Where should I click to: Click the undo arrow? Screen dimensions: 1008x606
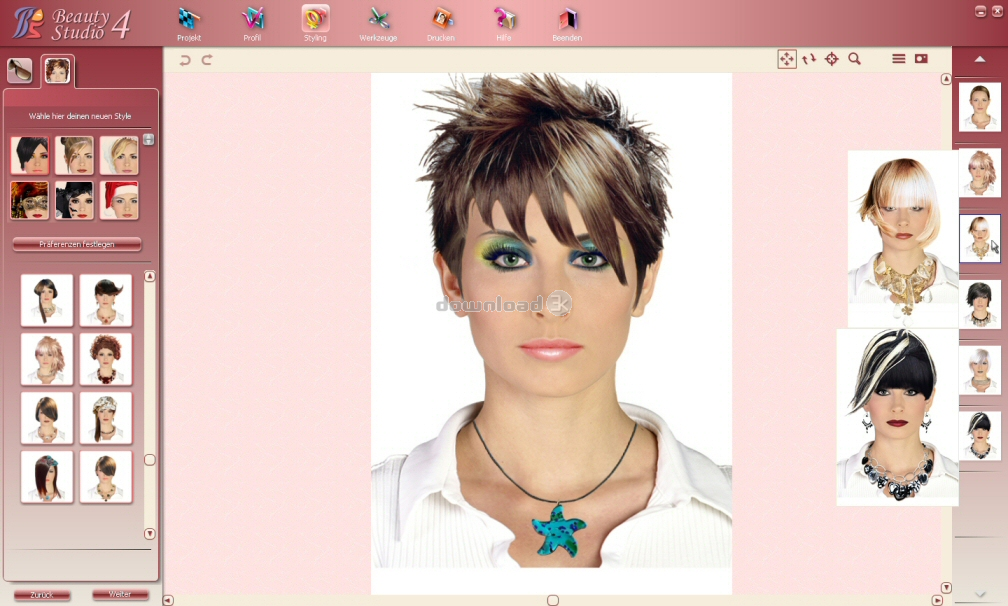click(185, 60)
